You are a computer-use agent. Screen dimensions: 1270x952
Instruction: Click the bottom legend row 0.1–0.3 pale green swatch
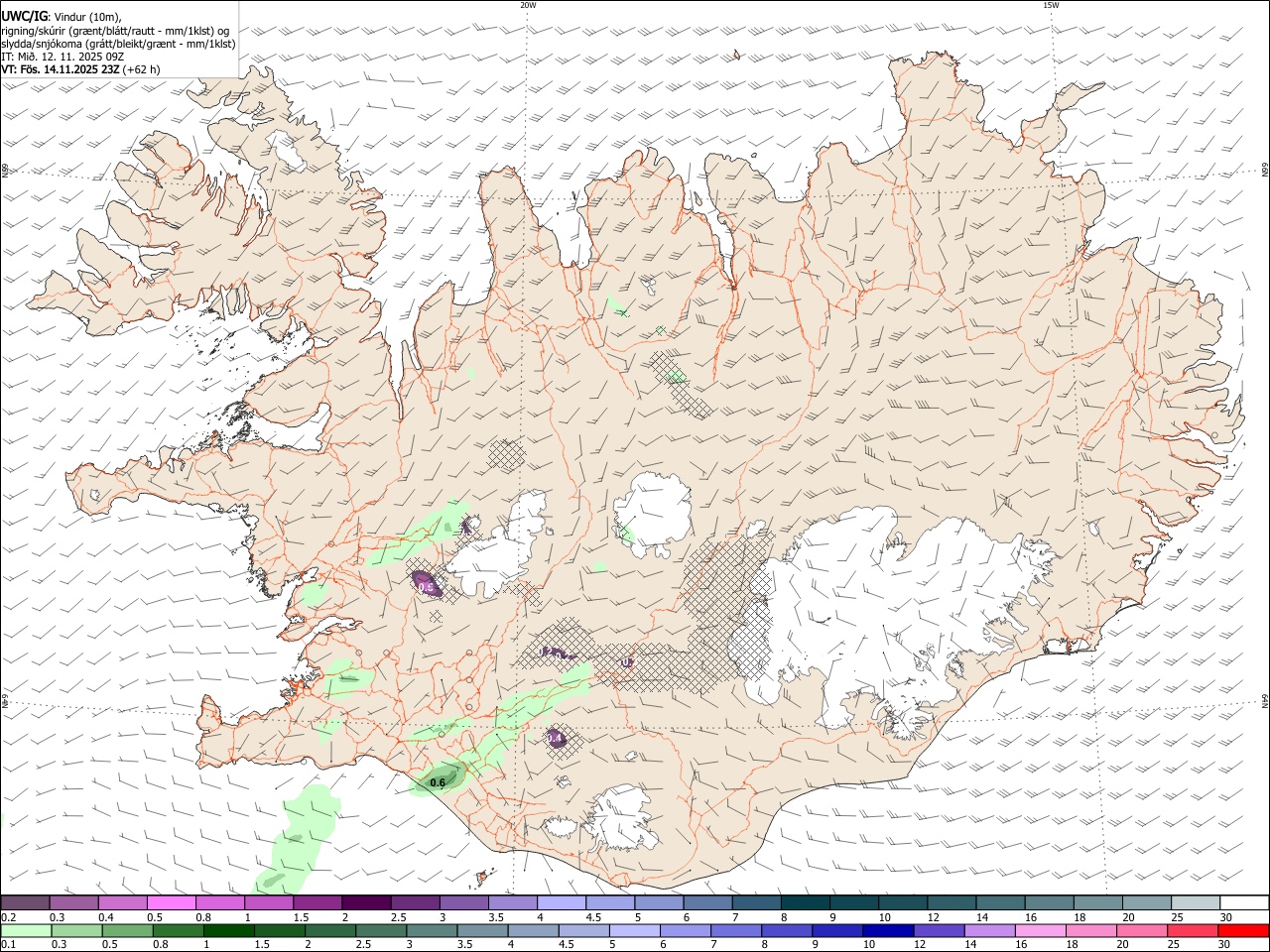tap(26, 931)
